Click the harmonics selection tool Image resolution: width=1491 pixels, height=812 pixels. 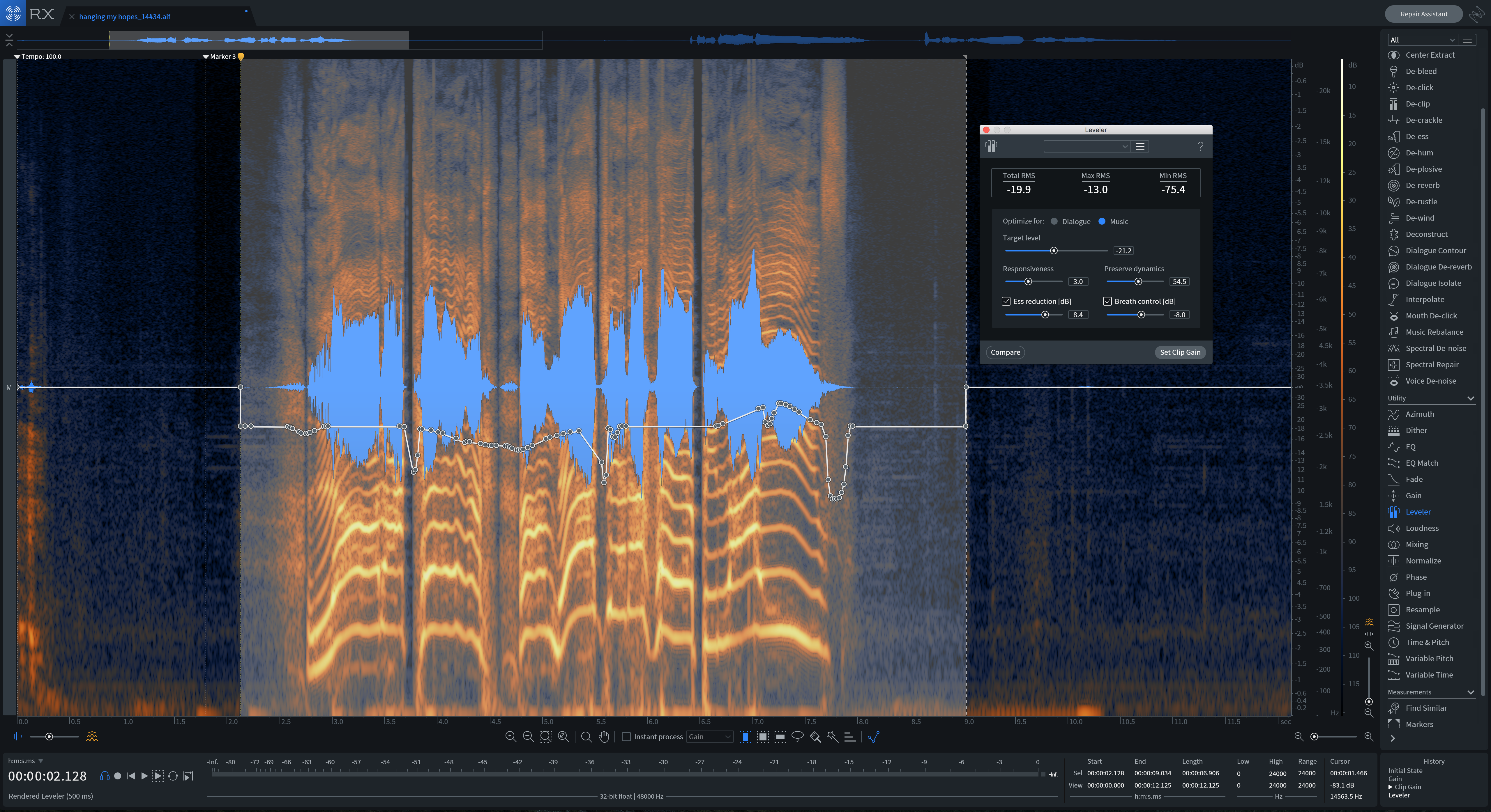pyautogui.click(x=850, y=736)
